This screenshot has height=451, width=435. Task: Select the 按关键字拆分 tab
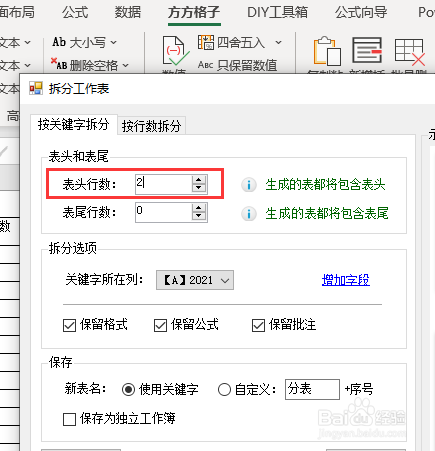coord(74,124)
